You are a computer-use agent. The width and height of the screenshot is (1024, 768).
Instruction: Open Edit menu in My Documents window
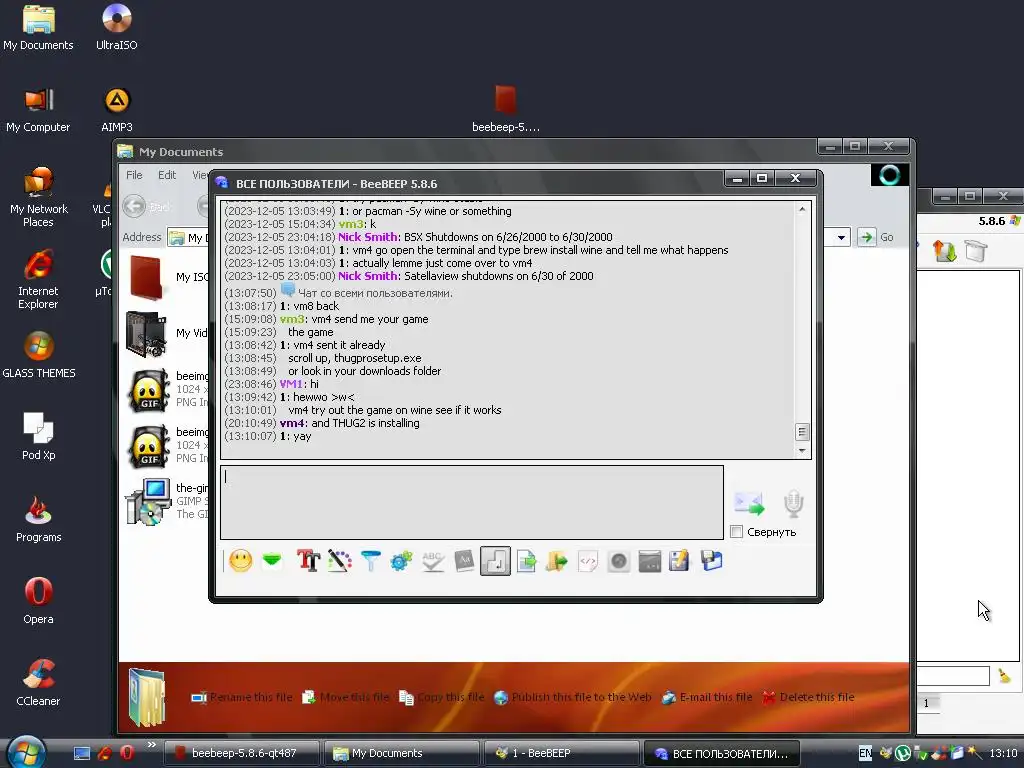coord(167,175)
